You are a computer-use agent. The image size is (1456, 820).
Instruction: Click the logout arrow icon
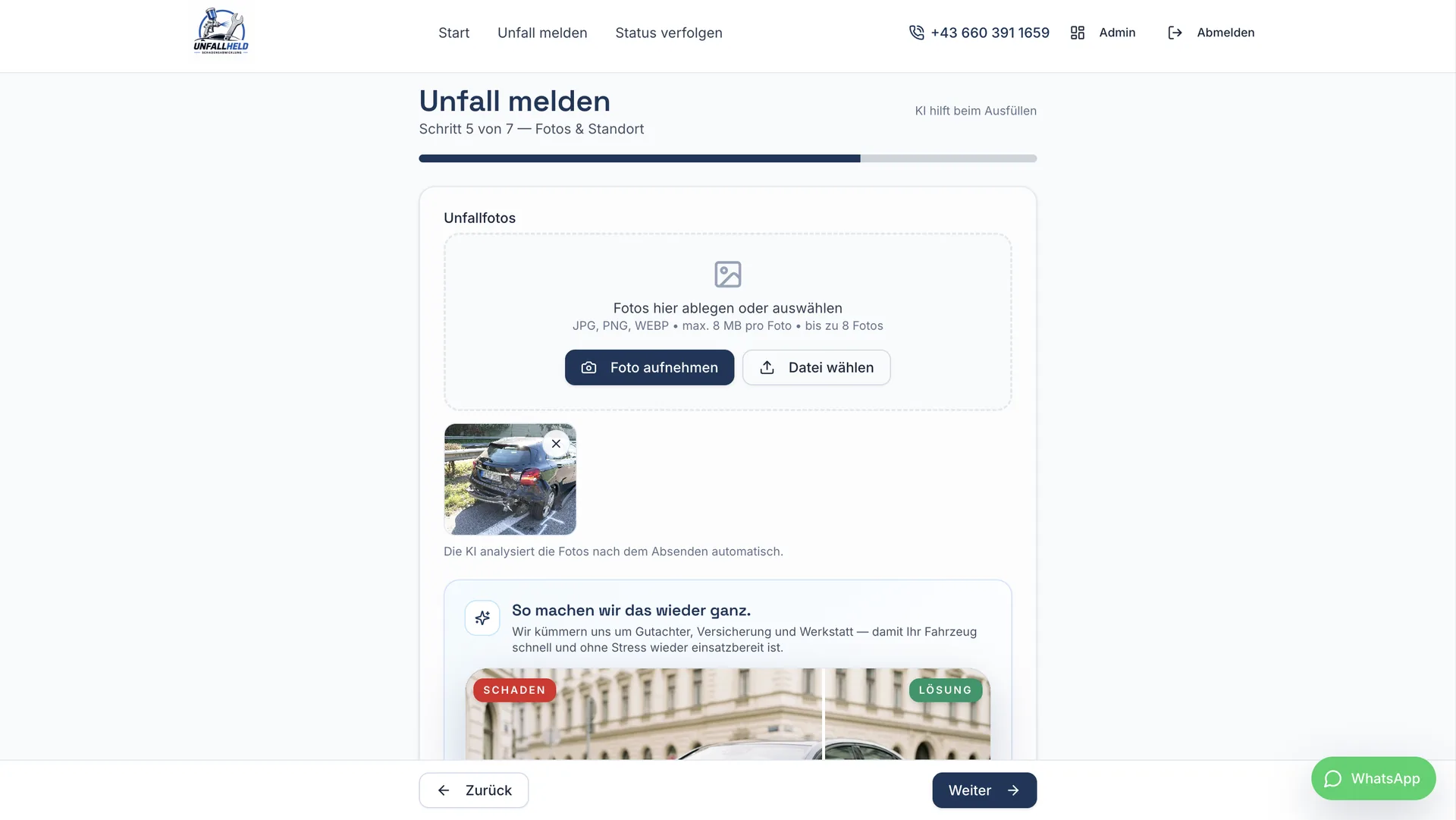pos(1175,33)
